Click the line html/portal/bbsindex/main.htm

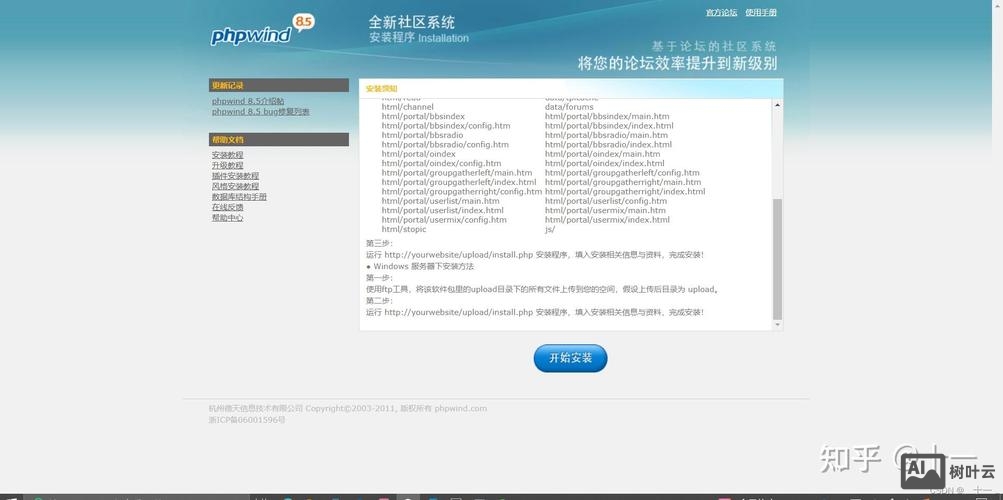pos(607,116)
